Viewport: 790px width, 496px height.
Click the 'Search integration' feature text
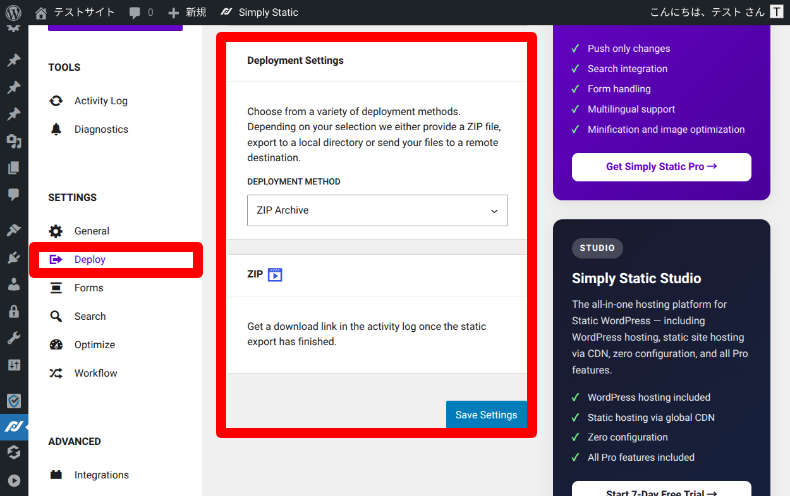point(627,69)
